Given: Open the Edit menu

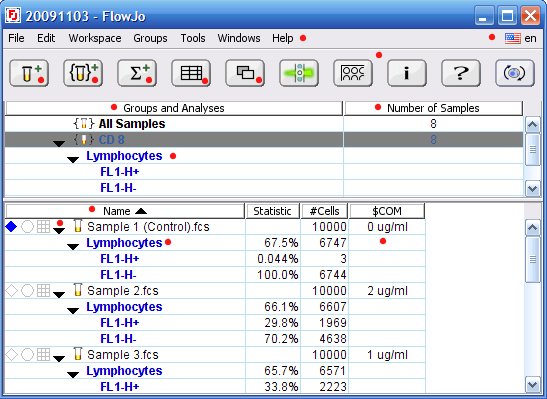Looking at the screenshot, I should (x=46, y=38).
